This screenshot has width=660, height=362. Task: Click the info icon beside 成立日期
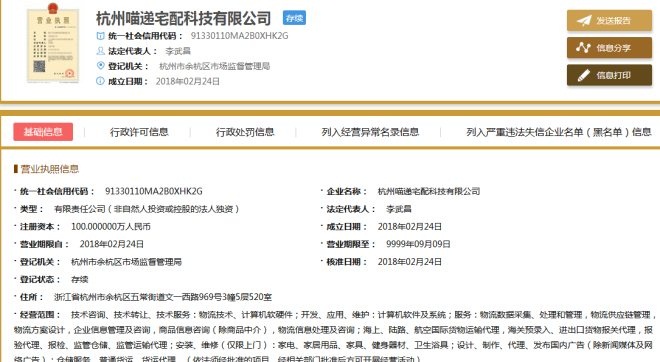click(100, 81)
